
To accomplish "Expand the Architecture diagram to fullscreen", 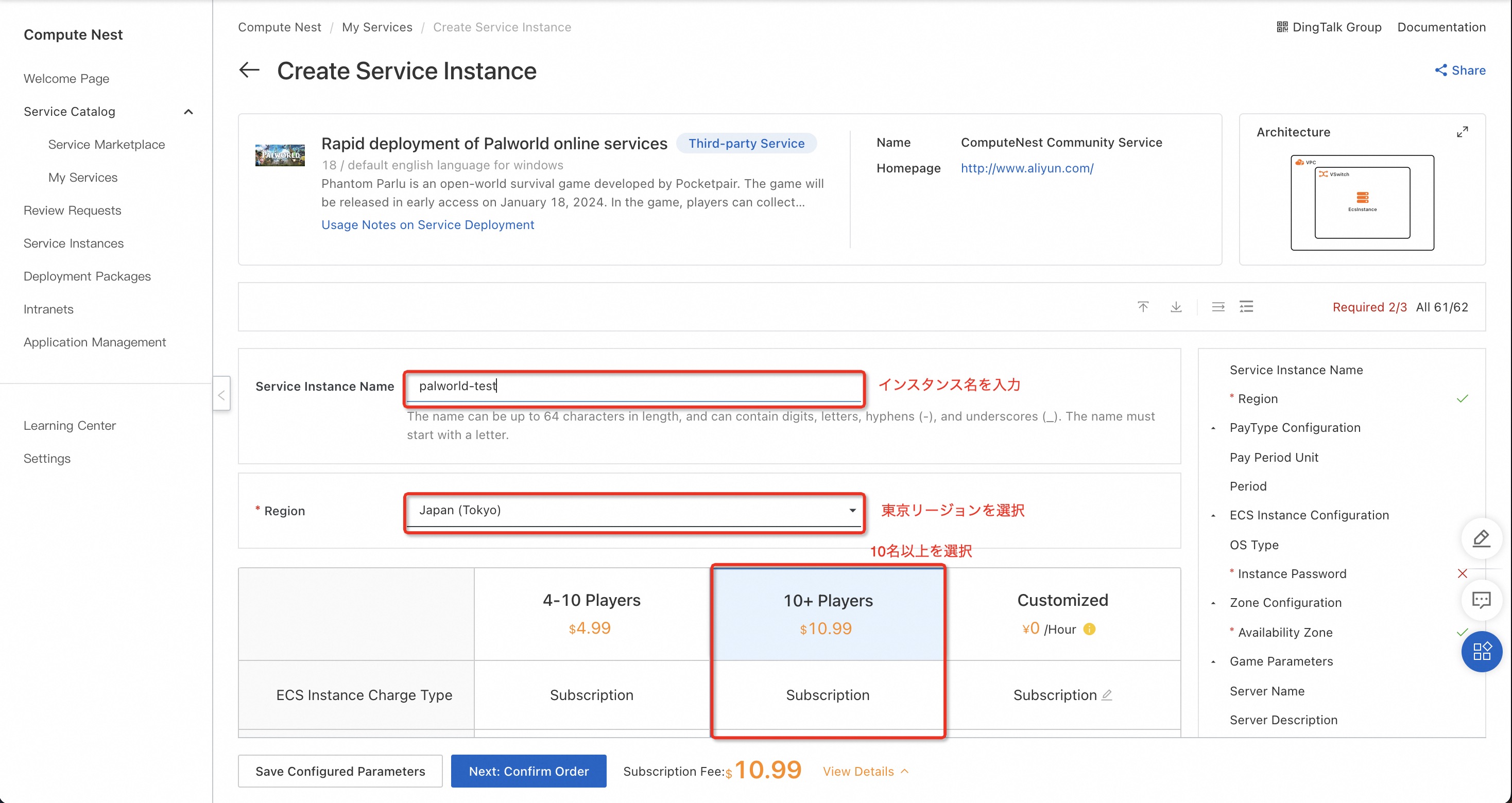I will [1462, 132].
